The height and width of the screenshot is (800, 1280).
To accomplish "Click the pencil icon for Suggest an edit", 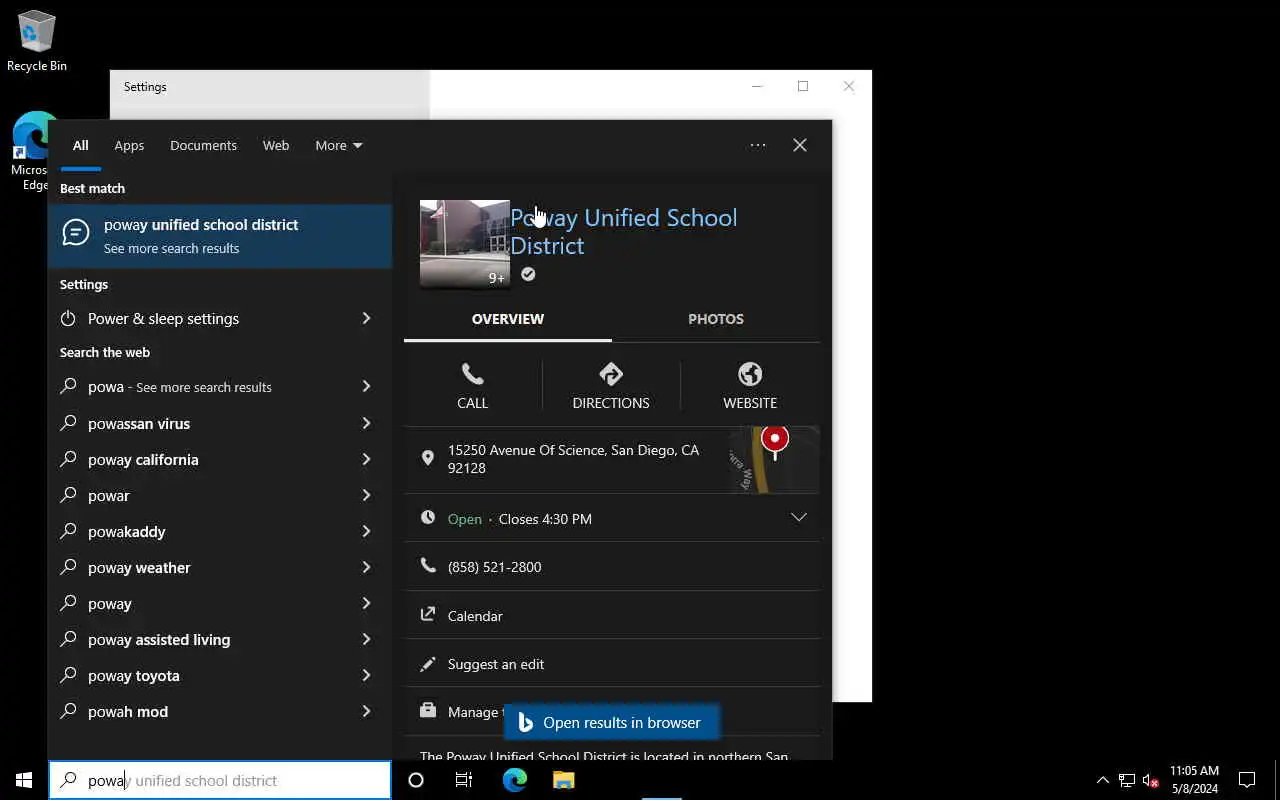I will [x=428, y=663].
